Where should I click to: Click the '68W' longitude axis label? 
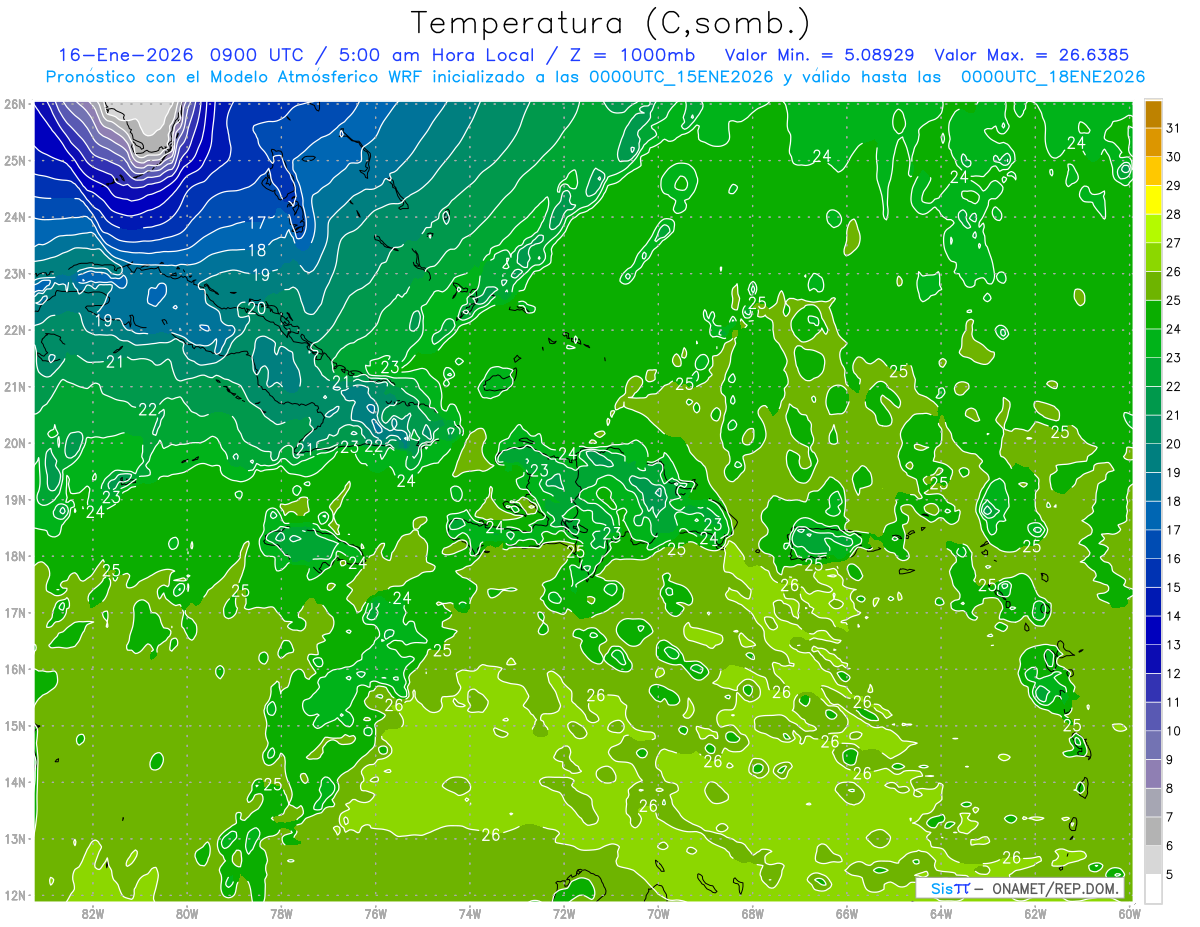click(753, 913)
